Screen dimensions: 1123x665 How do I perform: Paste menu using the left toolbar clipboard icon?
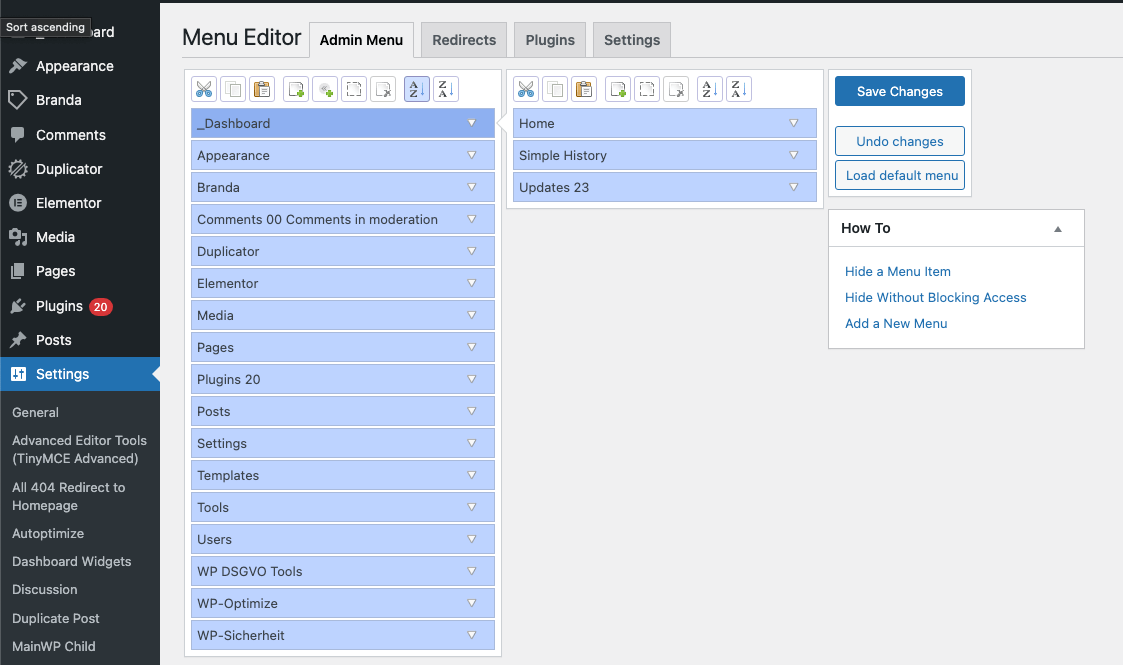(x=262, y=89)
